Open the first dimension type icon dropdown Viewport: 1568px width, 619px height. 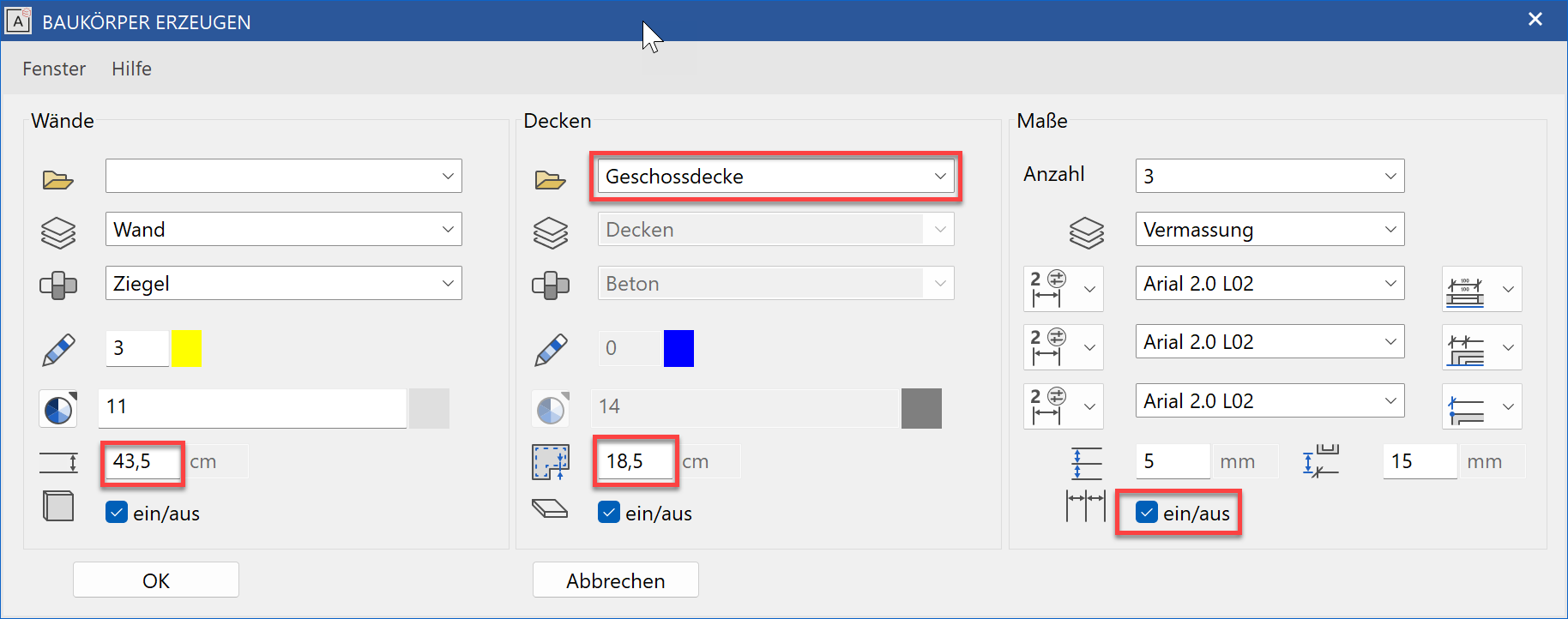[x=1064, y=289]
